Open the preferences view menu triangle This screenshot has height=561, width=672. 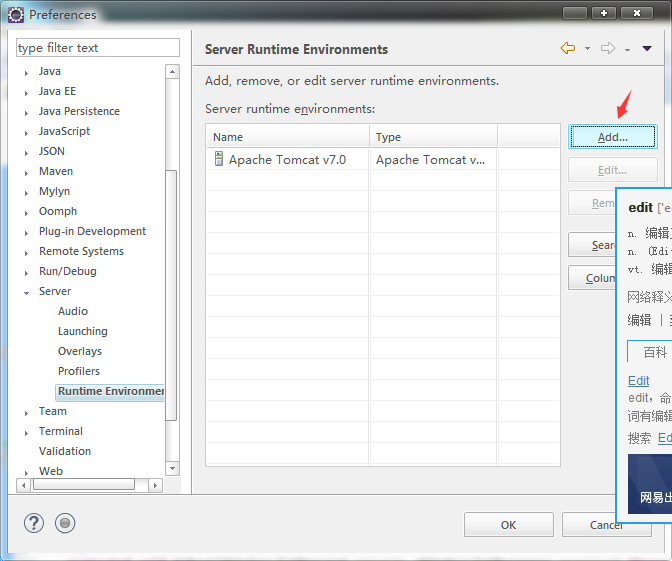(x=647, y=48)
